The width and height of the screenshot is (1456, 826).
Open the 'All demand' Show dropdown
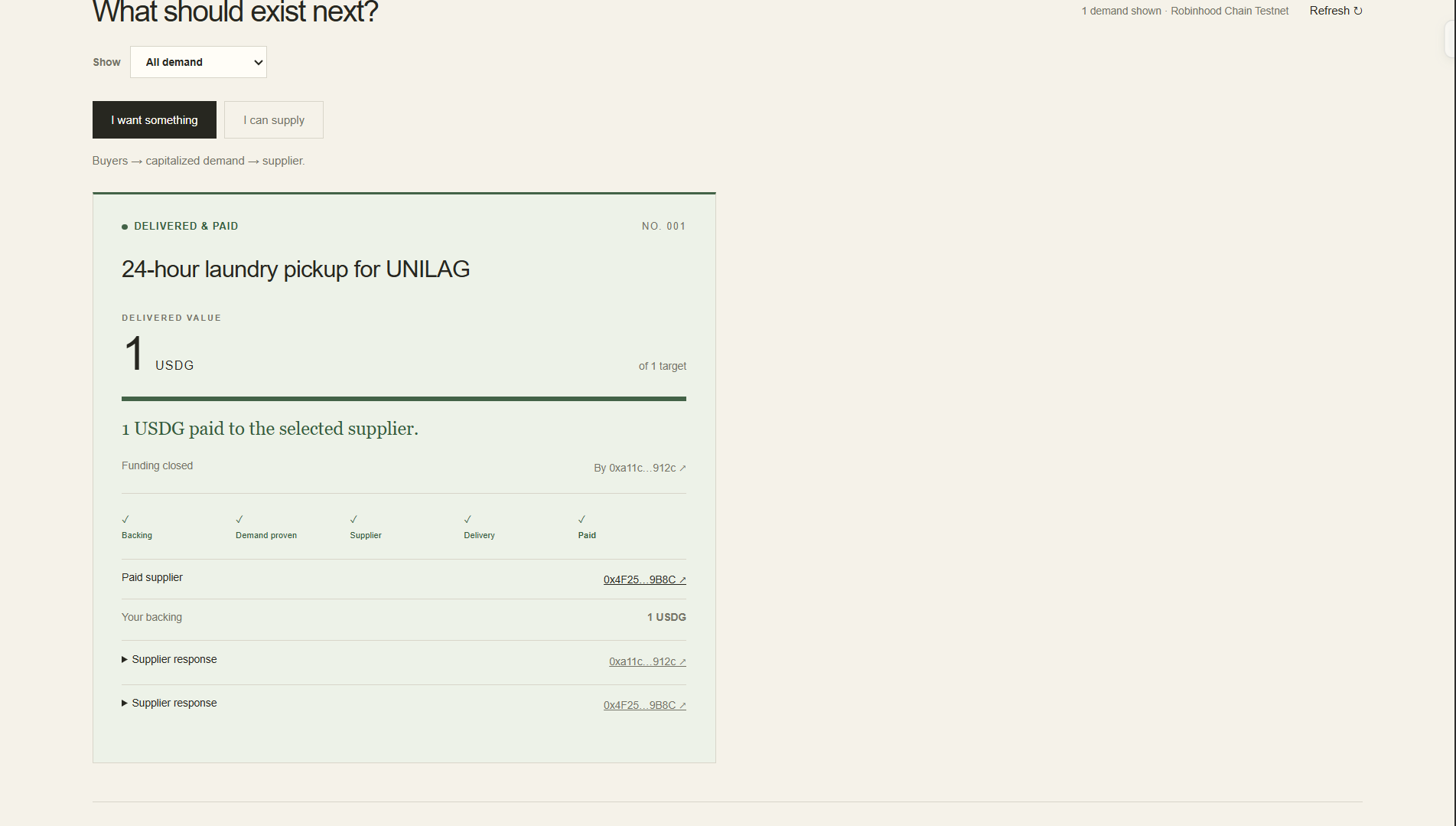198,62
